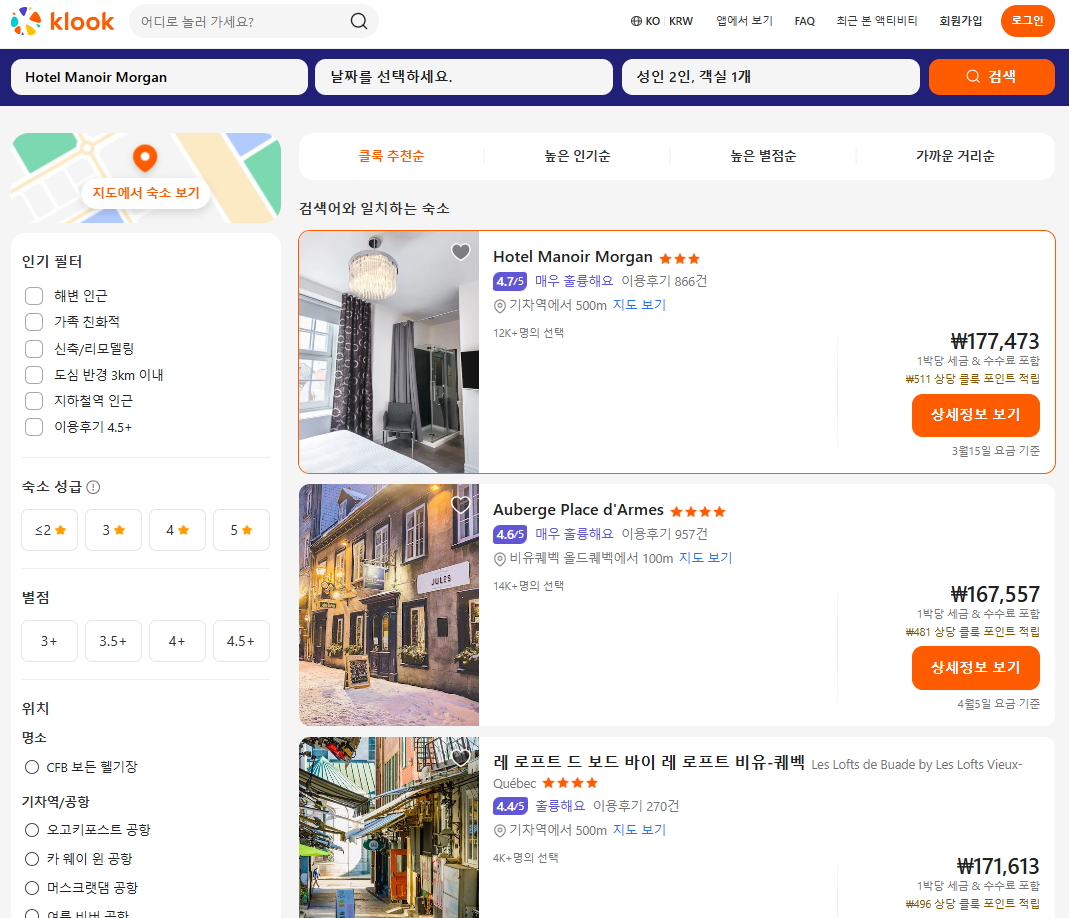Click 이용후기 866건 review count
Viewport: 1069px width, 918px height.
pyautogui.click(x=664, y=281)
